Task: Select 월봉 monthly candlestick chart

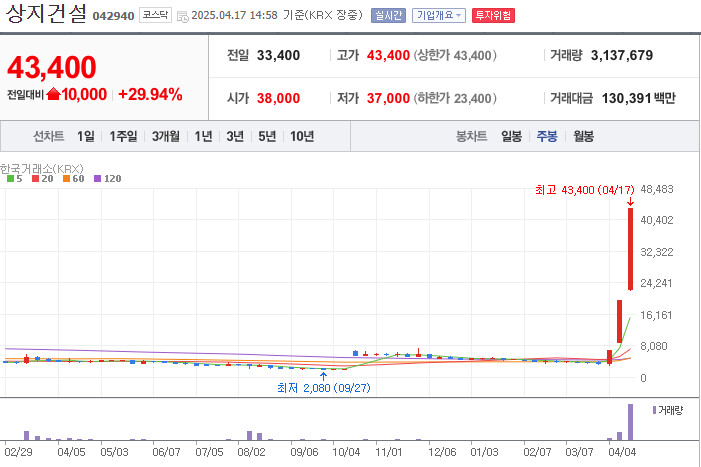Action: [583, 136]
